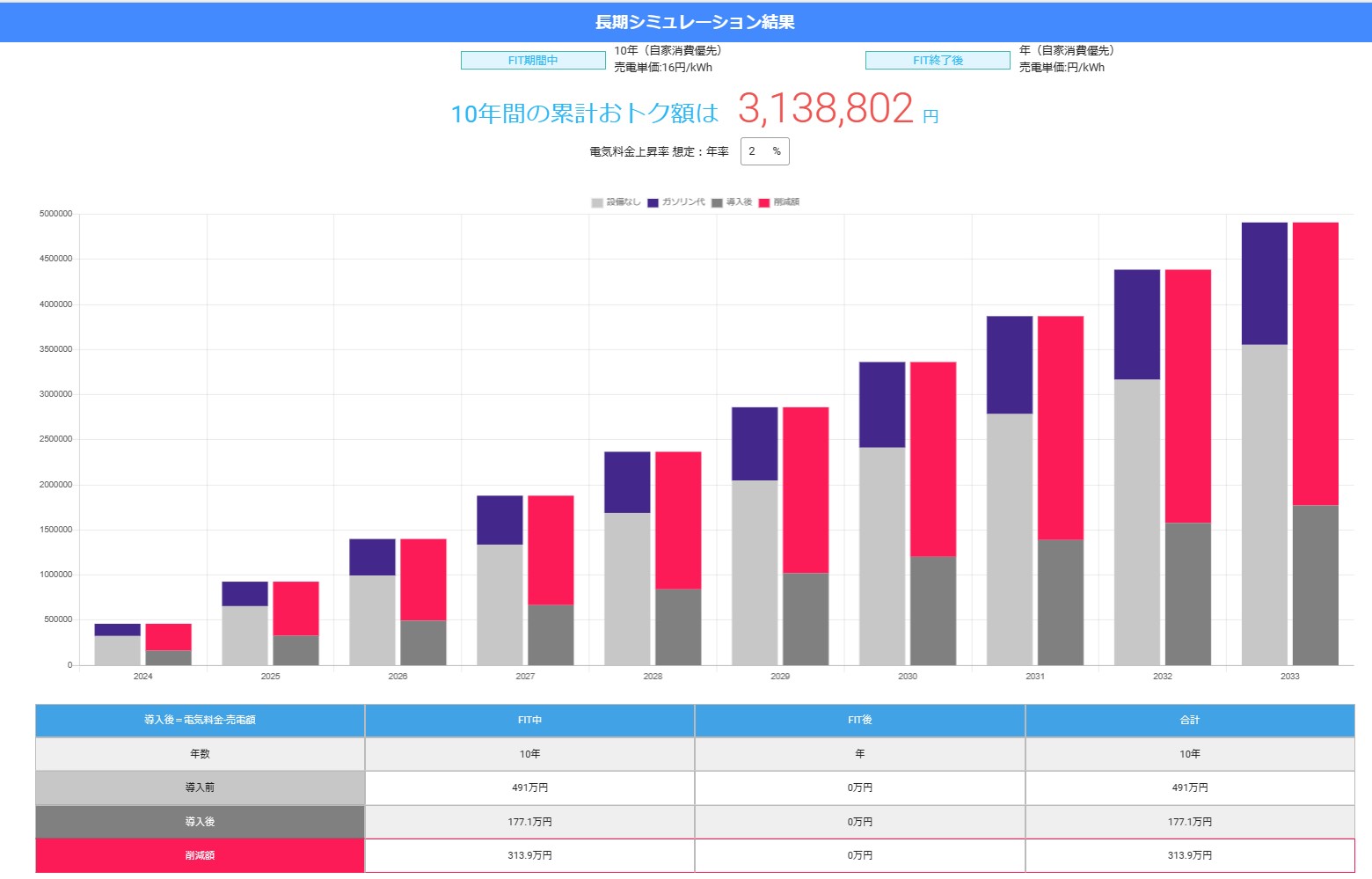The height and width of the screenshot is (879, 1372).
Task: Click the y-axis label 5000000
Action: point(55,214)
